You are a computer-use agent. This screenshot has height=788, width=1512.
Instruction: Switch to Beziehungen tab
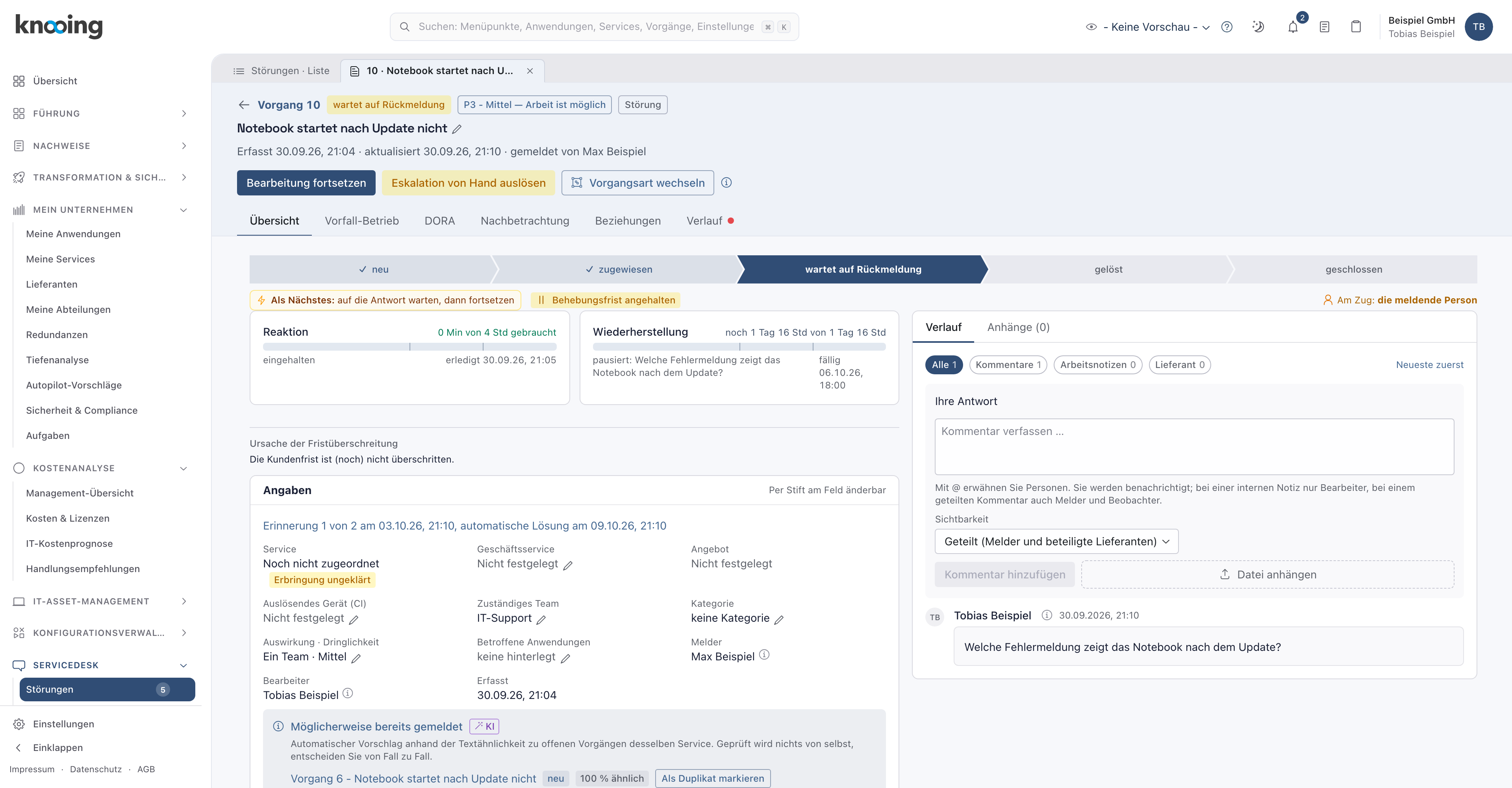click(628, 221)
